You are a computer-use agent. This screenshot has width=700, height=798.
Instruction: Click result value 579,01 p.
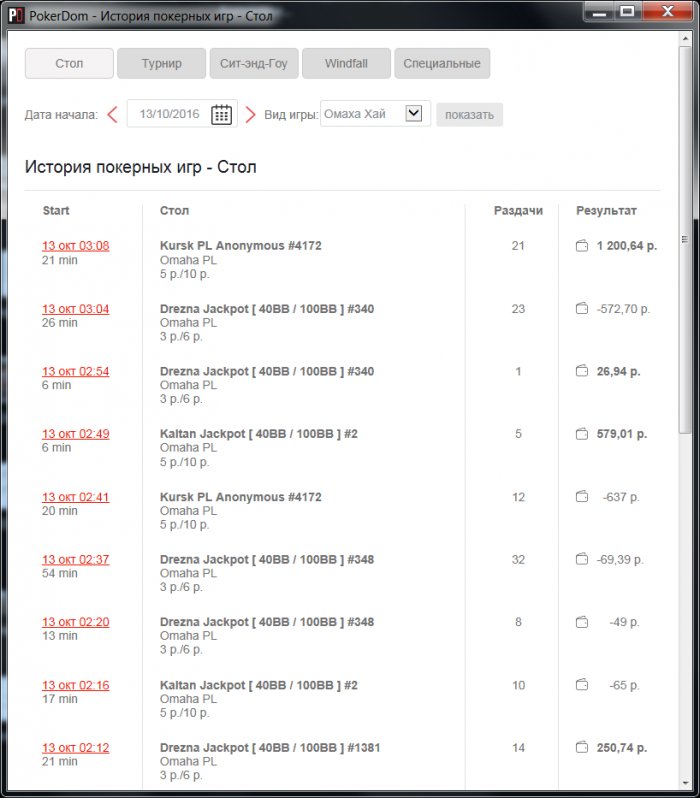click(622, 434)
